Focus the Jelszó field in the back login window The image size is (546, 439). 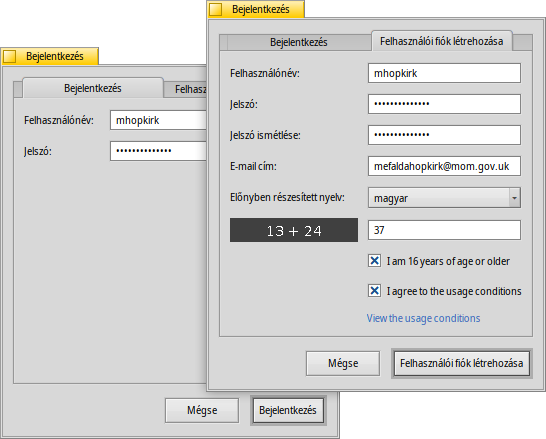(158, 151)
